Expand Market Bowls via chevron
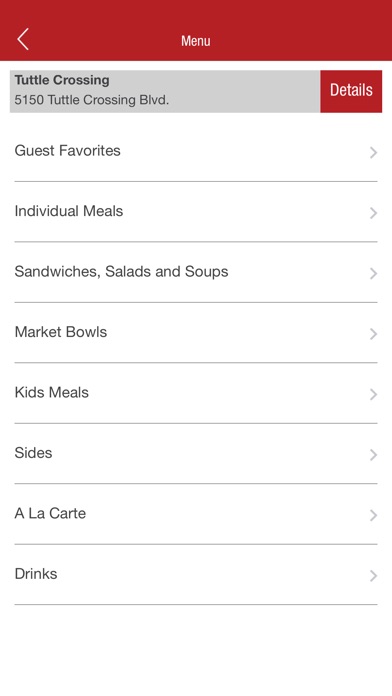The height and width of the screenshot is (696, 392). (x=373, y=334)
